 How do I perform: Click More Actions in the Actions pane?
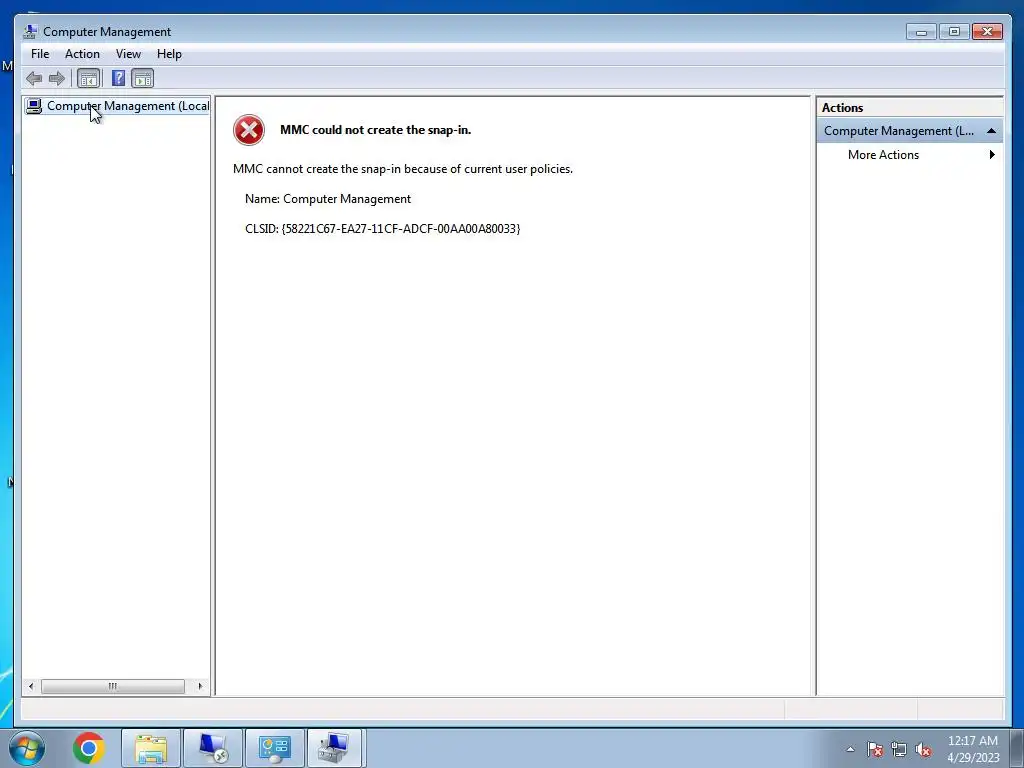click(x=883, y=155)
